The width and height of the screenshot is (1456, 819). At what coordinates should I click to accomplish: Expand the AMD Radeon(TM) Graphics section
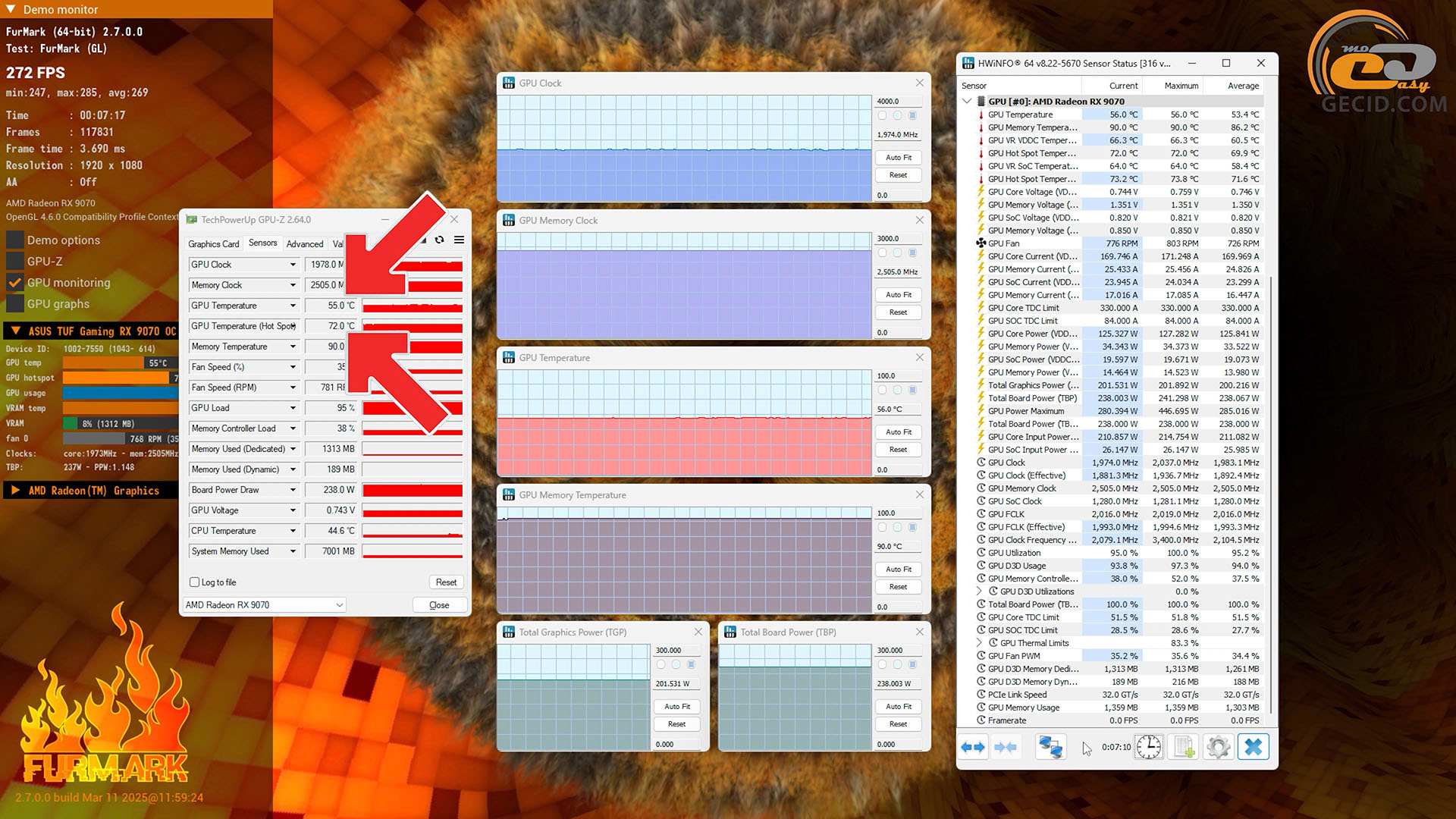15,491
